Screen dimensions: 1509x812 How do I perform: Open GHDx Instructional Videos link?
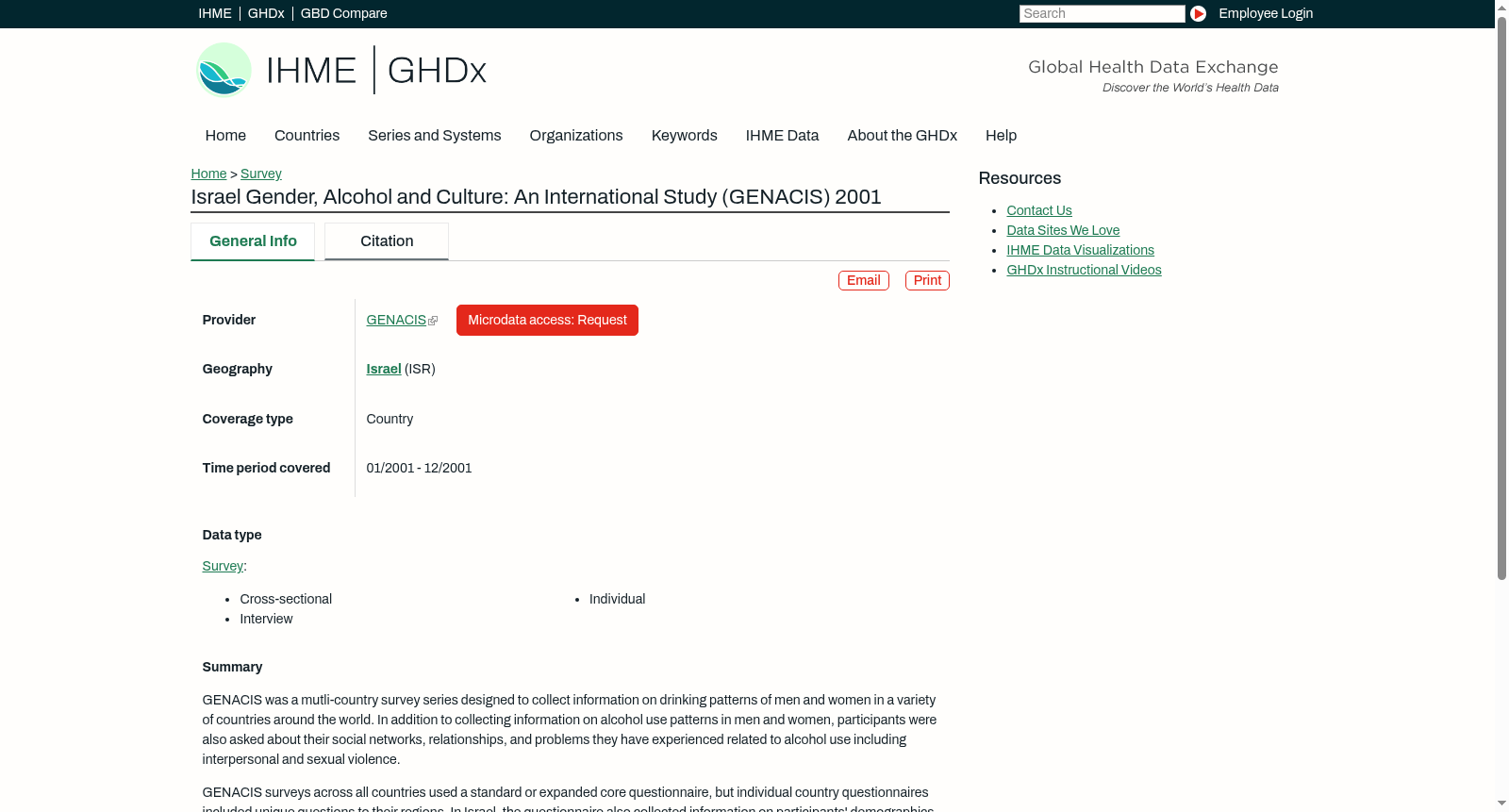tap(1084, 270)
